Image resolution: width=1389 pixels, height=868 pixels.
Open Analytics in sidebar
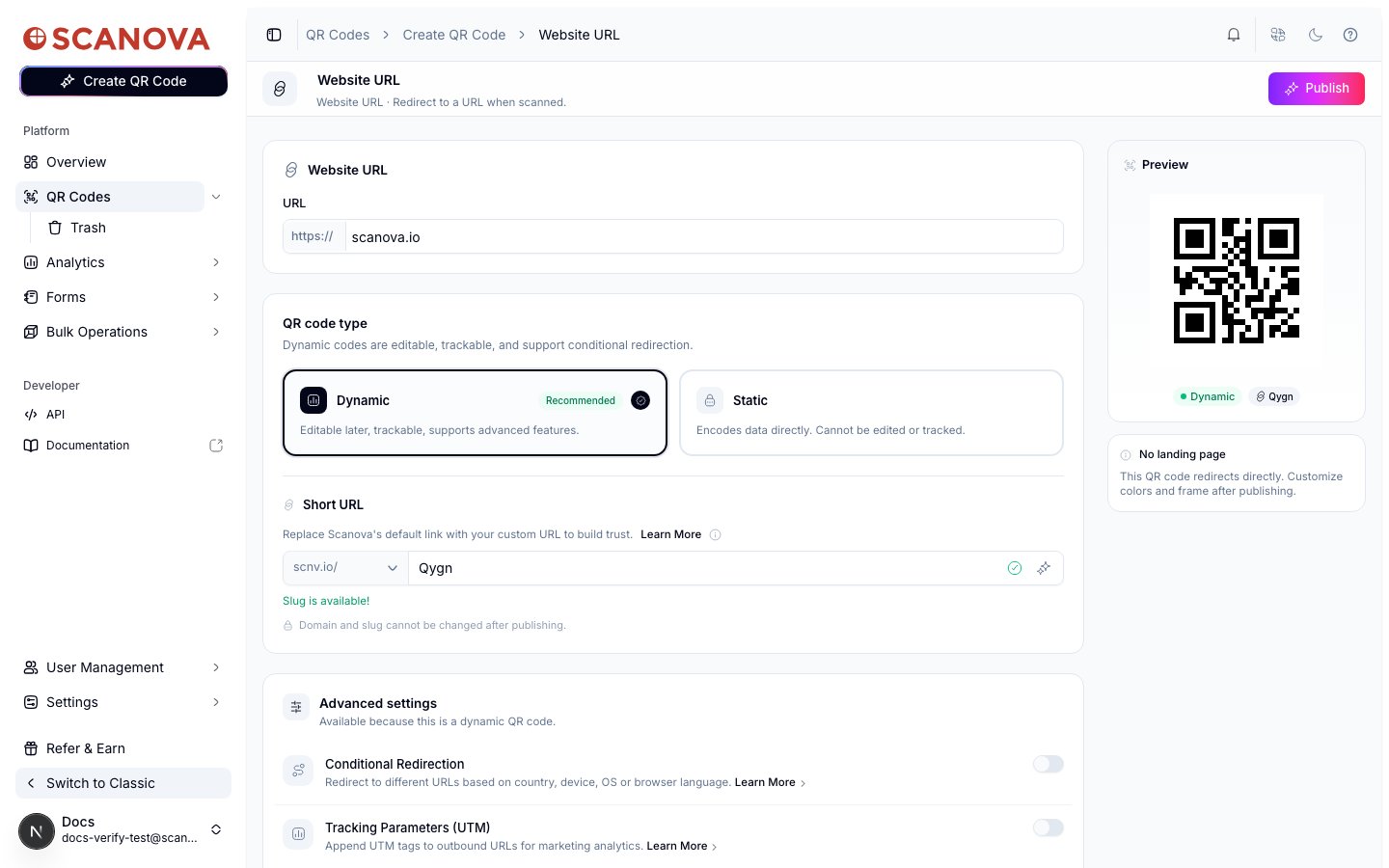tap(112, 262)
